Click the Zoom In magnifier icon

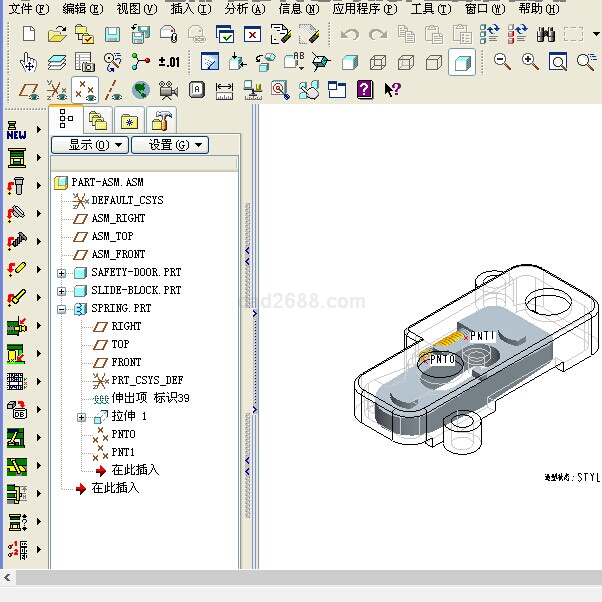click(530, 62)
